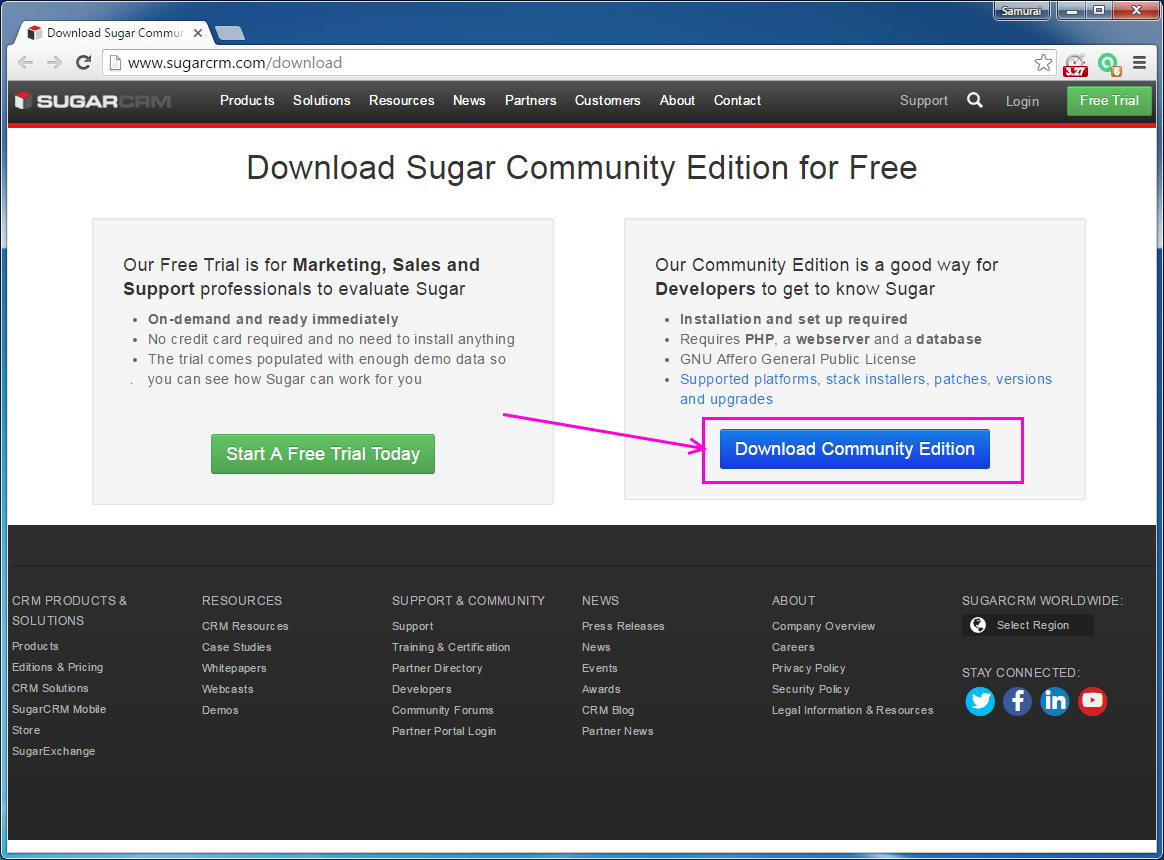This screenshot has height=860, width=1164.
Task: Open a new browser tab
Action: pos(229,33)
